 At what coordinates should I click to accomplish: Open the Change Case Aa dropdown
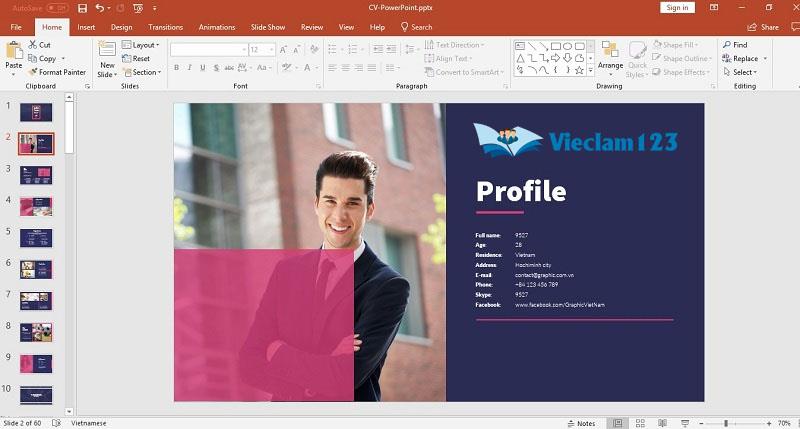(263, 67)
